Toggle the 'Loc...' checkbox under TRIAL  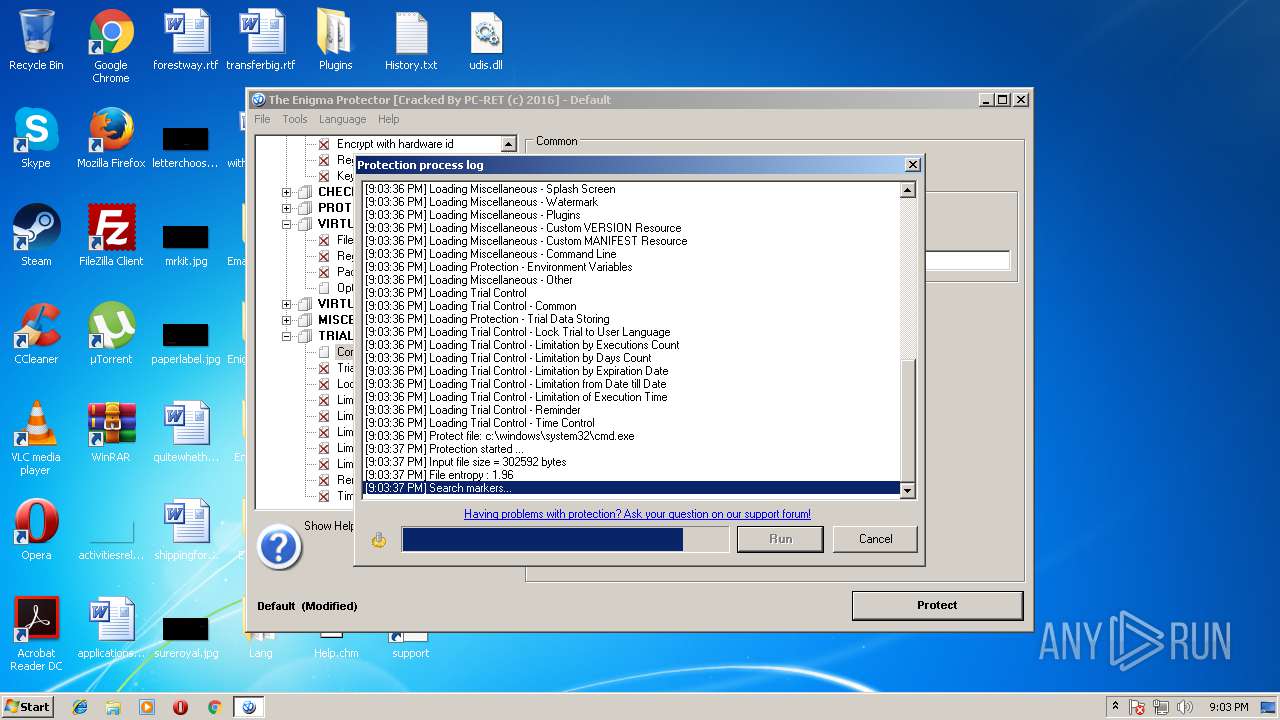coord(324,384)
